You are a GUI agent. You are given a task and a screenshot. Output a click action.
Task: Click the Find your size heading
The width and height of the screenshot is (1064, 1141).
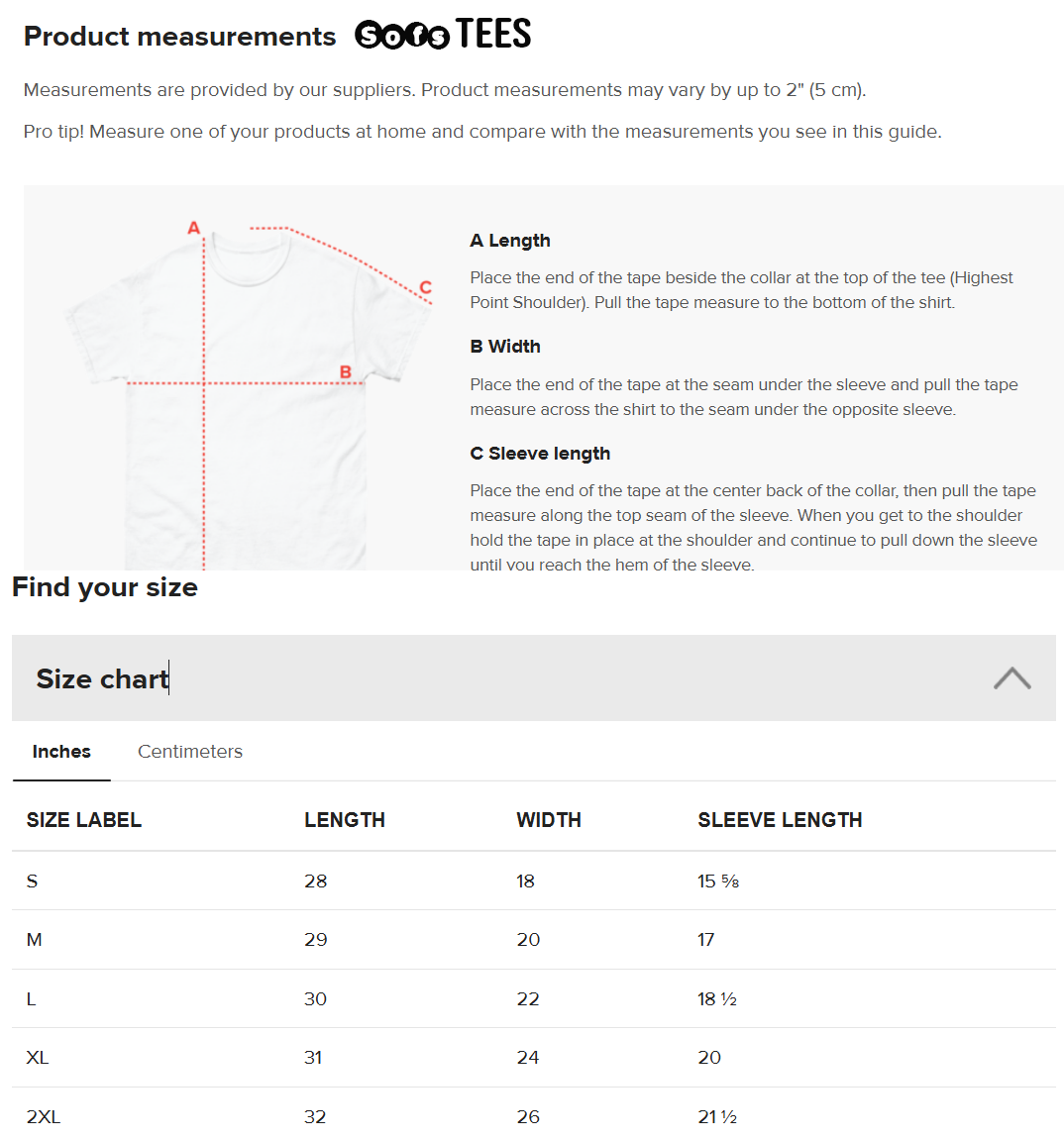point(105,587)
